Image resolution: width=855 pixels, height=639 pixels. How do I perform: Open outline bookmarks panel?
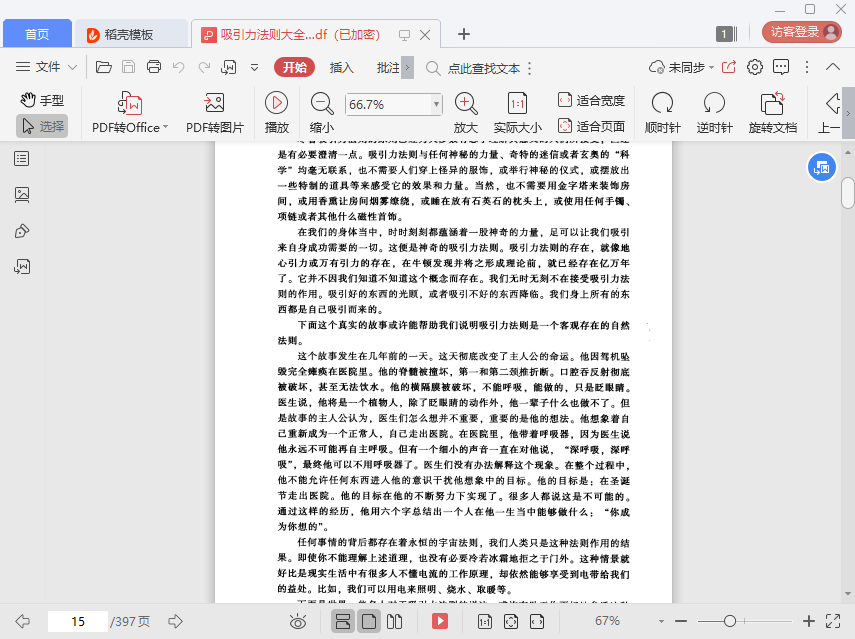tap(22, 159)
